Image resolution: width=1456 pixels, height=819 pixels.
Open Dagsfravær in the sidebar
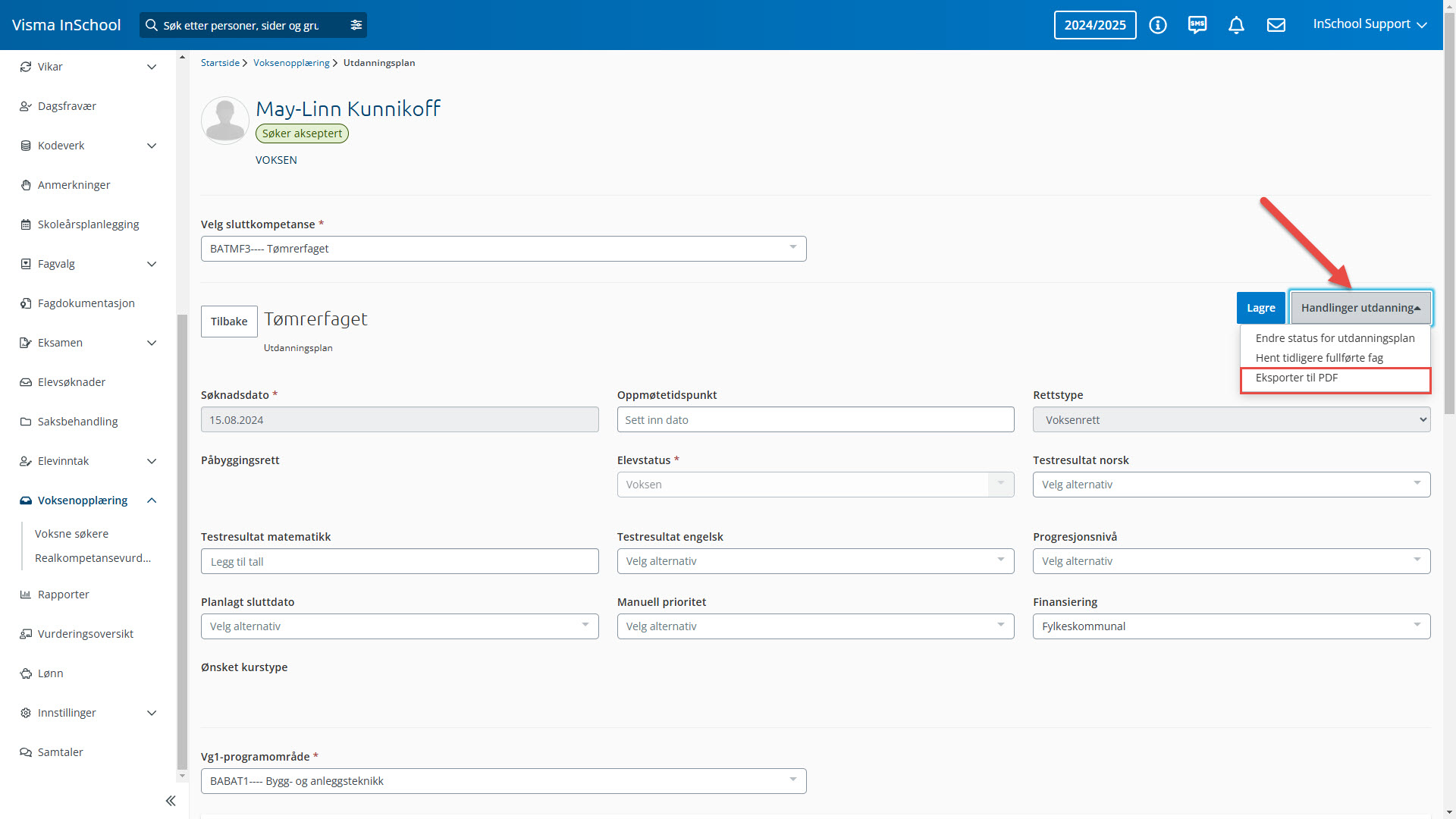[67, 106]
